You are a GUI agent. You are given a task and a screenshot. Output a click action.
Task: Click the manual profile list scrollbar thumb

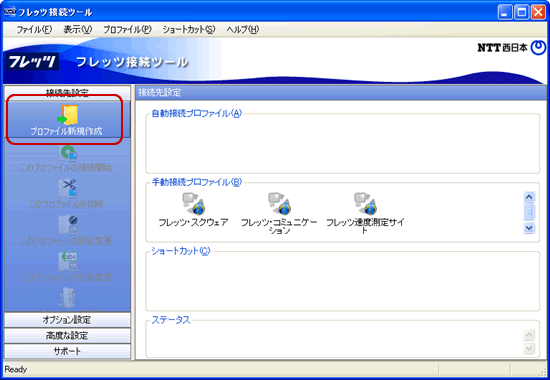point(529,212)
